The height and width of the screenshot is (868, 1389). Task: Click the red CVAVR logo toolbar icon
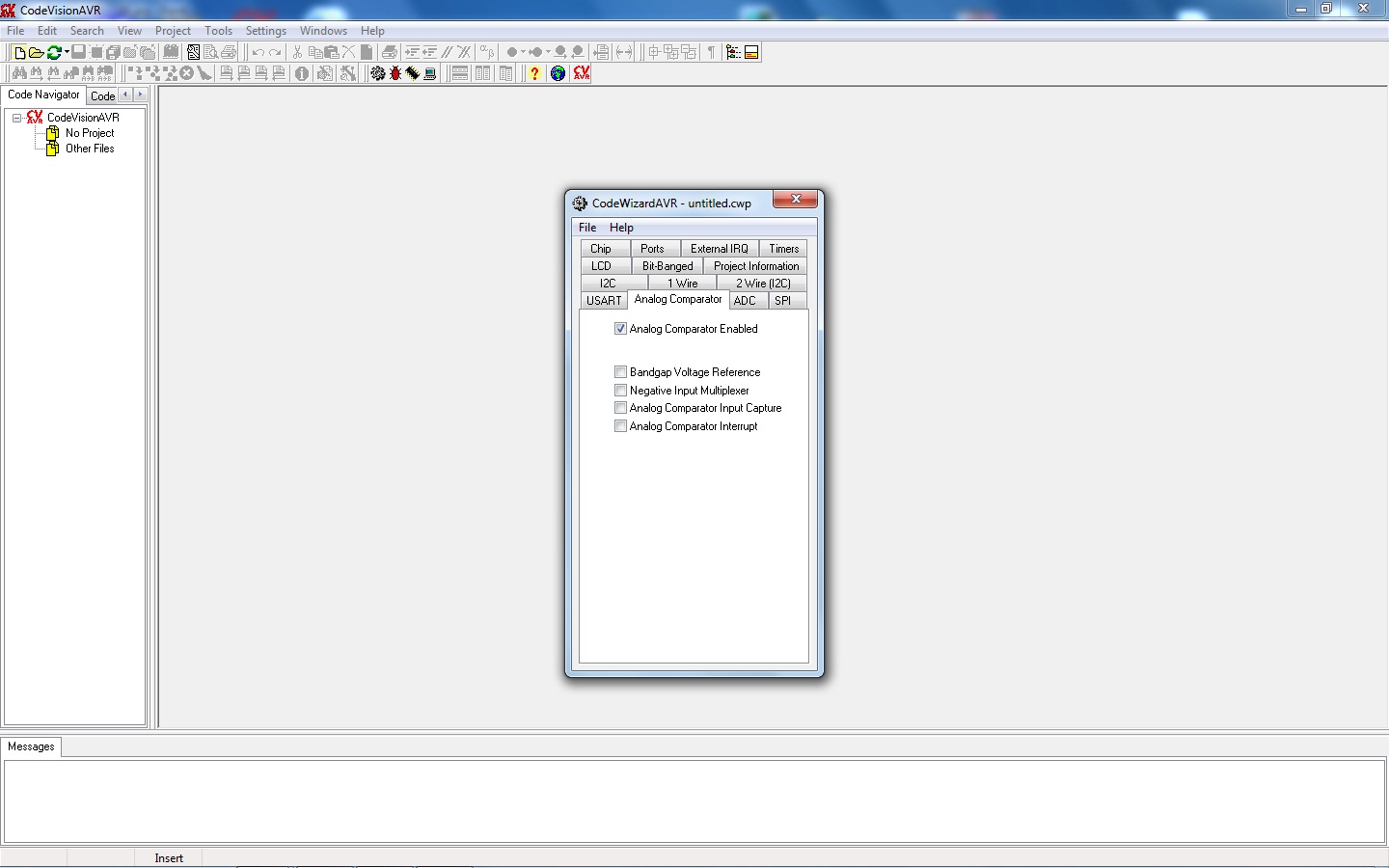point(581,73)
